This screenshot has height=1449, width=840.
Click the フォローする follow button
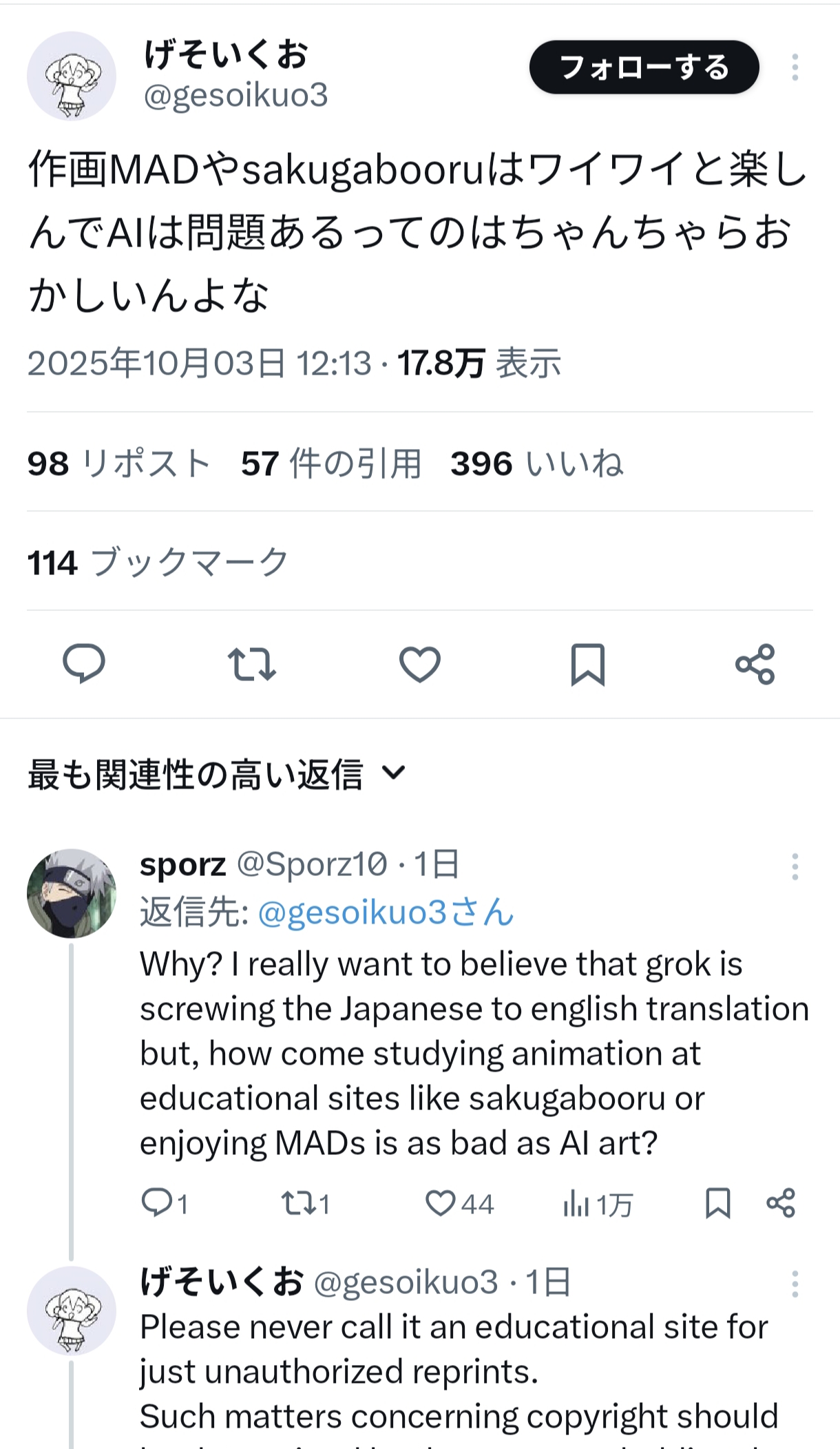pyautogui.click(x=644, y=67)
